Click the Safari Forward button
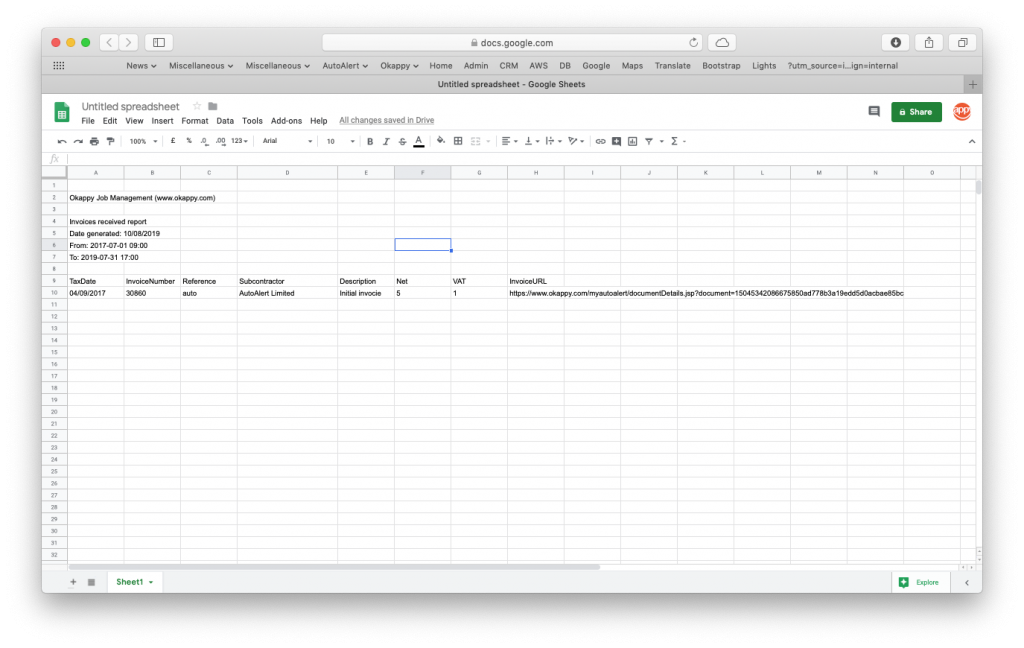This screenshot has width=1024, height=648. (x=129, y=42)
